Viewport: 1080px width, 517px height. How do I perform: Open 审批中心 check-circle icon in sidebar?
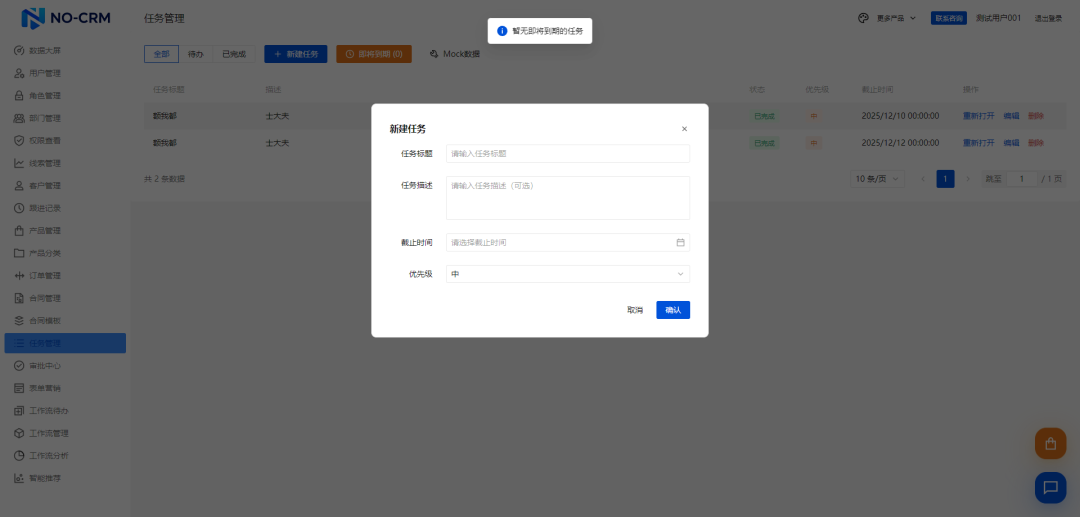pyautogui.click(x=19, y=366)
